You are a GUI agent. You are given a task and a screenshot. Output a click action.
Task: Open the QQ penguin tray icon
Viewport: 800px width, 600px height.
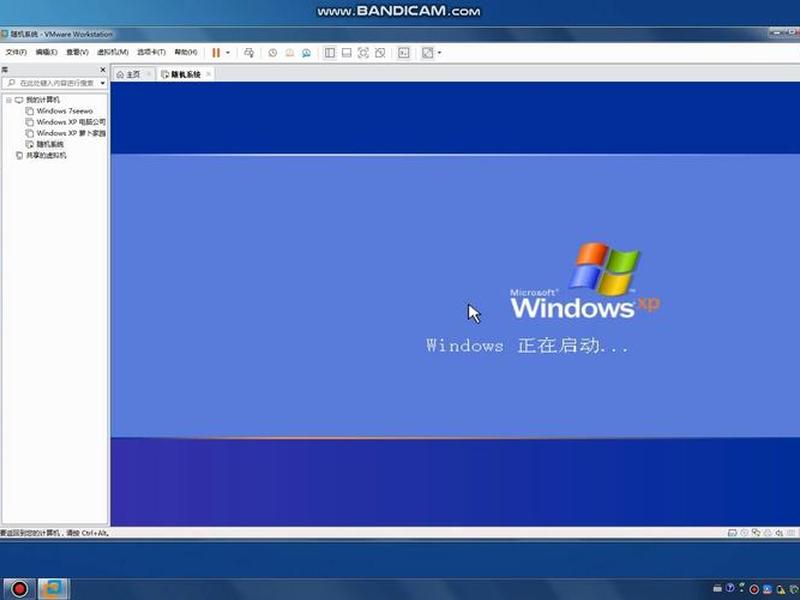(780, 590)
